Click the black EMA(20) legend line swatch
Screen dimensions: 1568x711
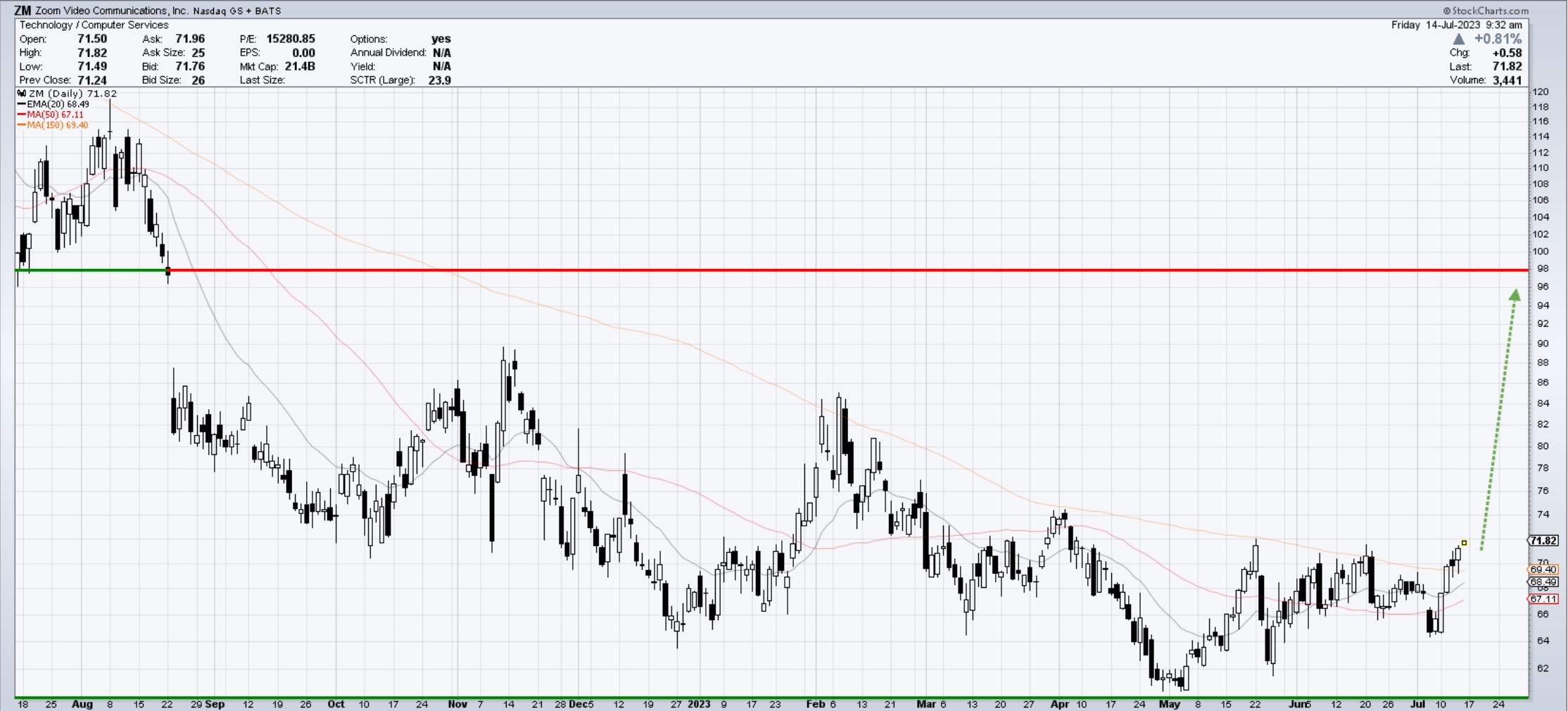[x=22, y=104]
